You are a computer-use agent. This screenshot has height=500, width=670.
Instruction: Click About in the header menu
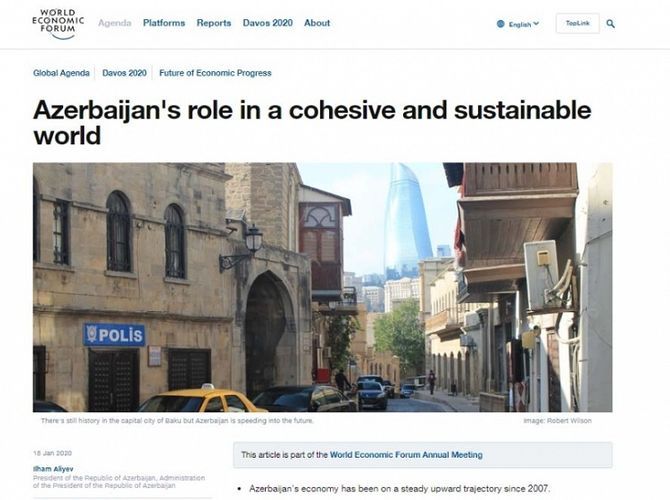[317, 23]
